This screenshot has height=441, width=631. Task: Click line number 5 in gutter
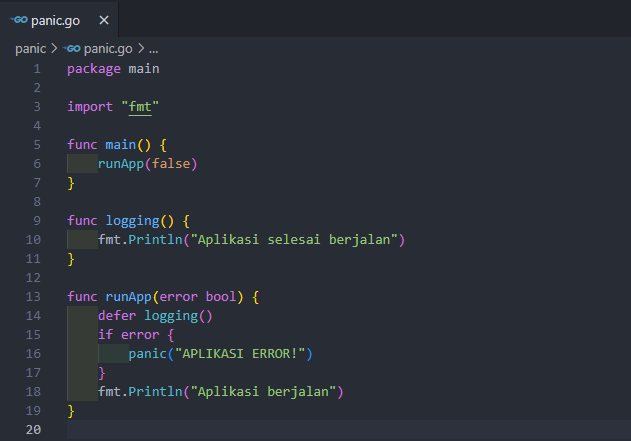tap(37, 145)
